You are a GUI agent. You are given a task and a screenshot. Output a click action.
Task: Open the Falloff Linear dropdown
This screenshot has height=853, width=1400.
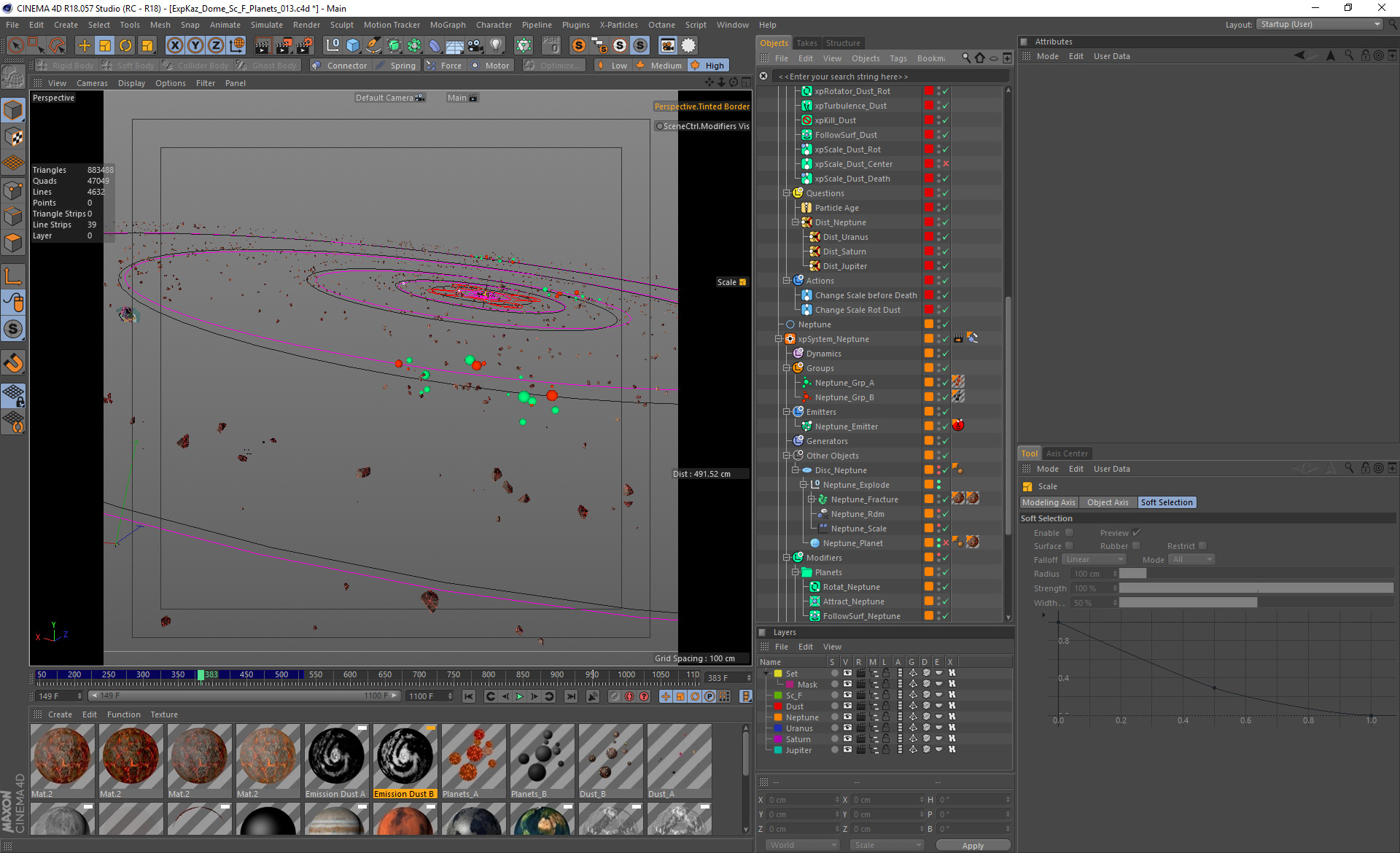pyautogui.click(x=1094, y=560)
